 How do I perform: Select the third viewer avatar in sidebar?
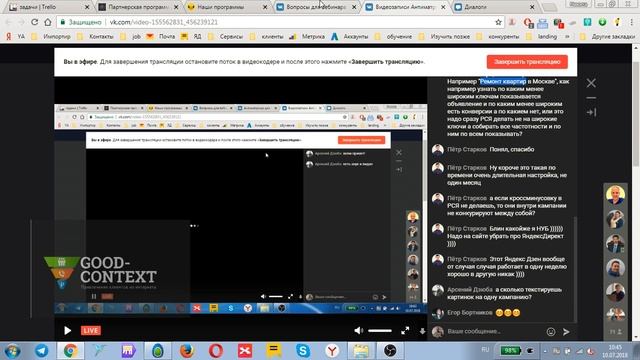(615, 244)
